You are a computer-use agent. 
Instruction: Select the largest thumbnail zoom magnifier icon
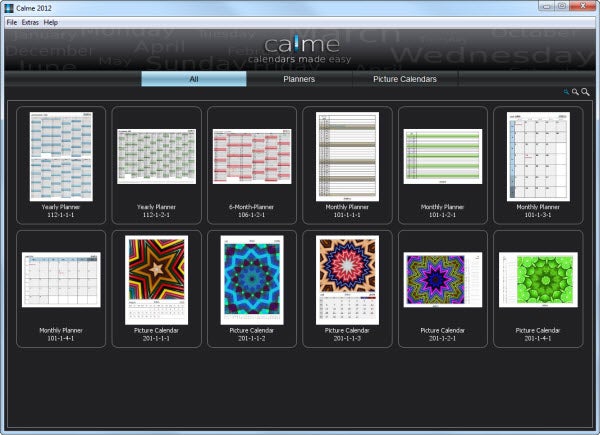[585, 92]
